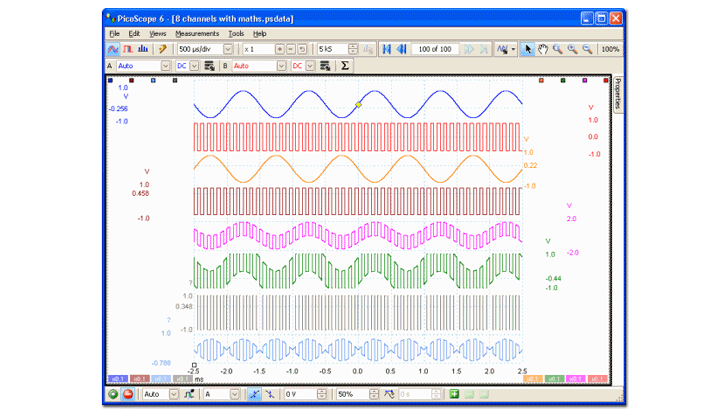Jump to first waveform buffer
This screenshot has height=413, width=702.
coord(386,49)
